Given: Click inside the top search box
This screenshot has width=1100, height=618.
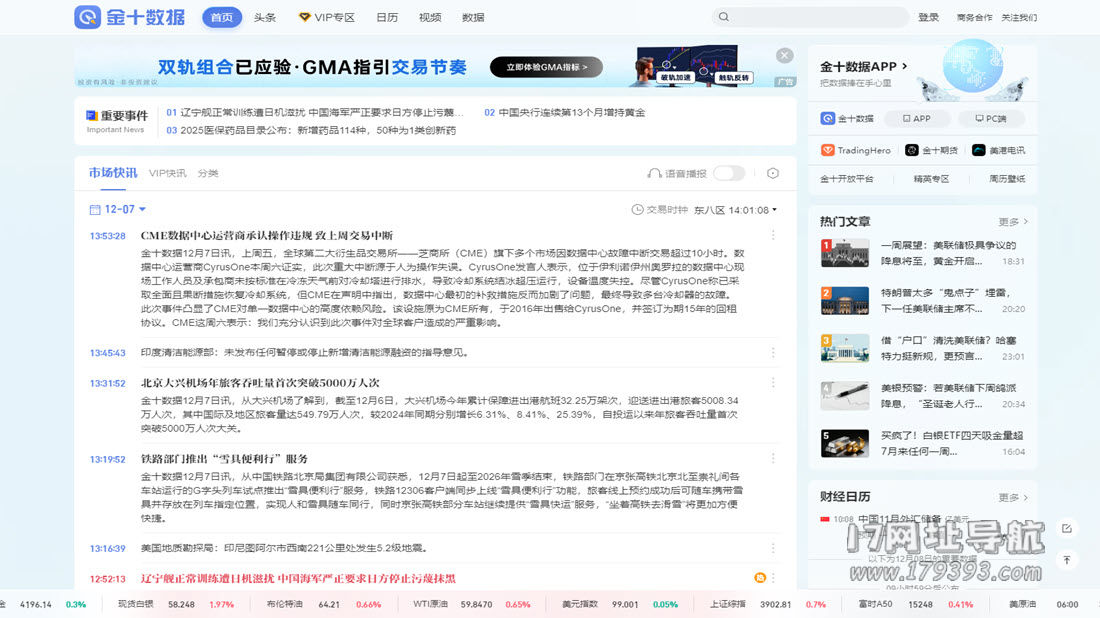Looking at the screenshot, I should pyautogui.click(x=815, y=18).
